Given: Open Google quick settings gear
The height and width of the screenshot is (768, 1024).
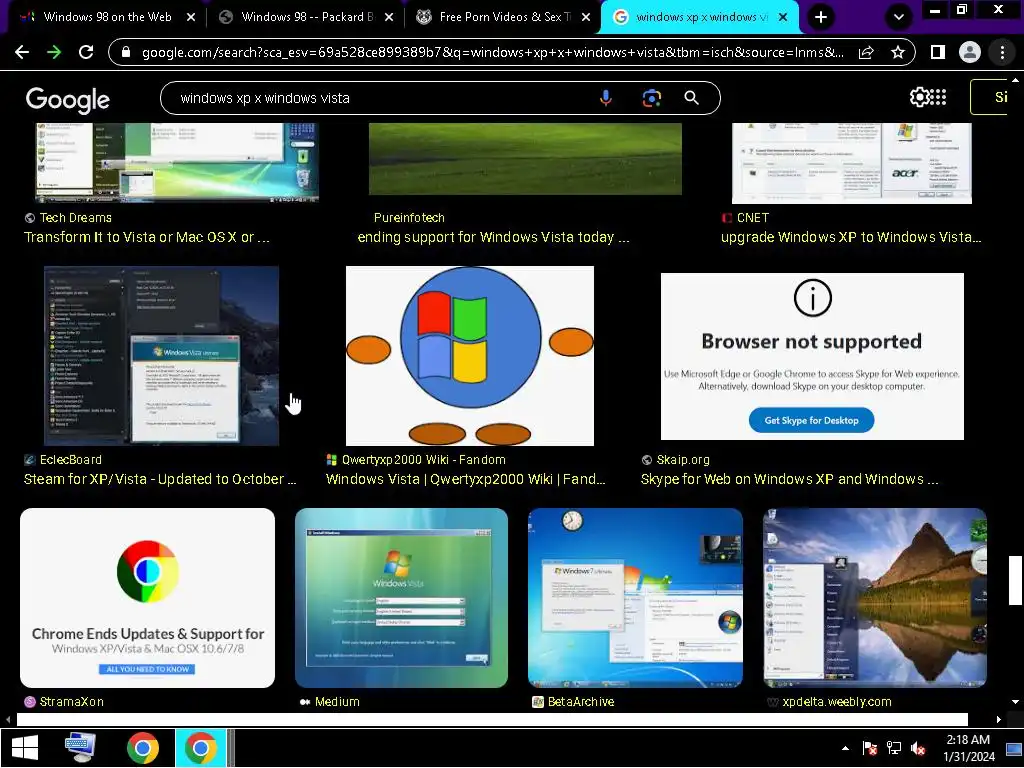Looking at the screenshot, I should tap(919, 97).
